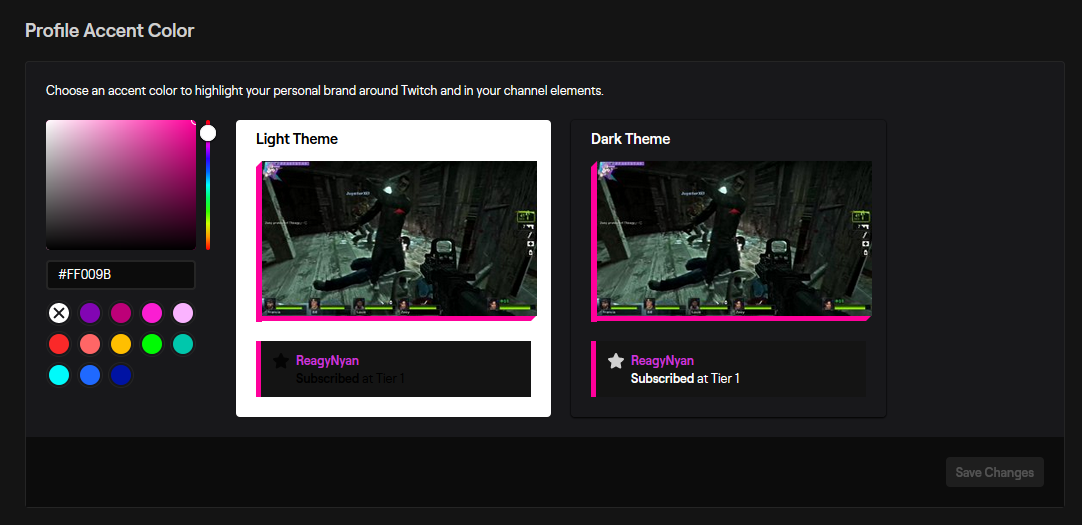Click ReagyNyan name in Dark Theme card
This screenshot has width=1082, height=525.
point(662,361)
